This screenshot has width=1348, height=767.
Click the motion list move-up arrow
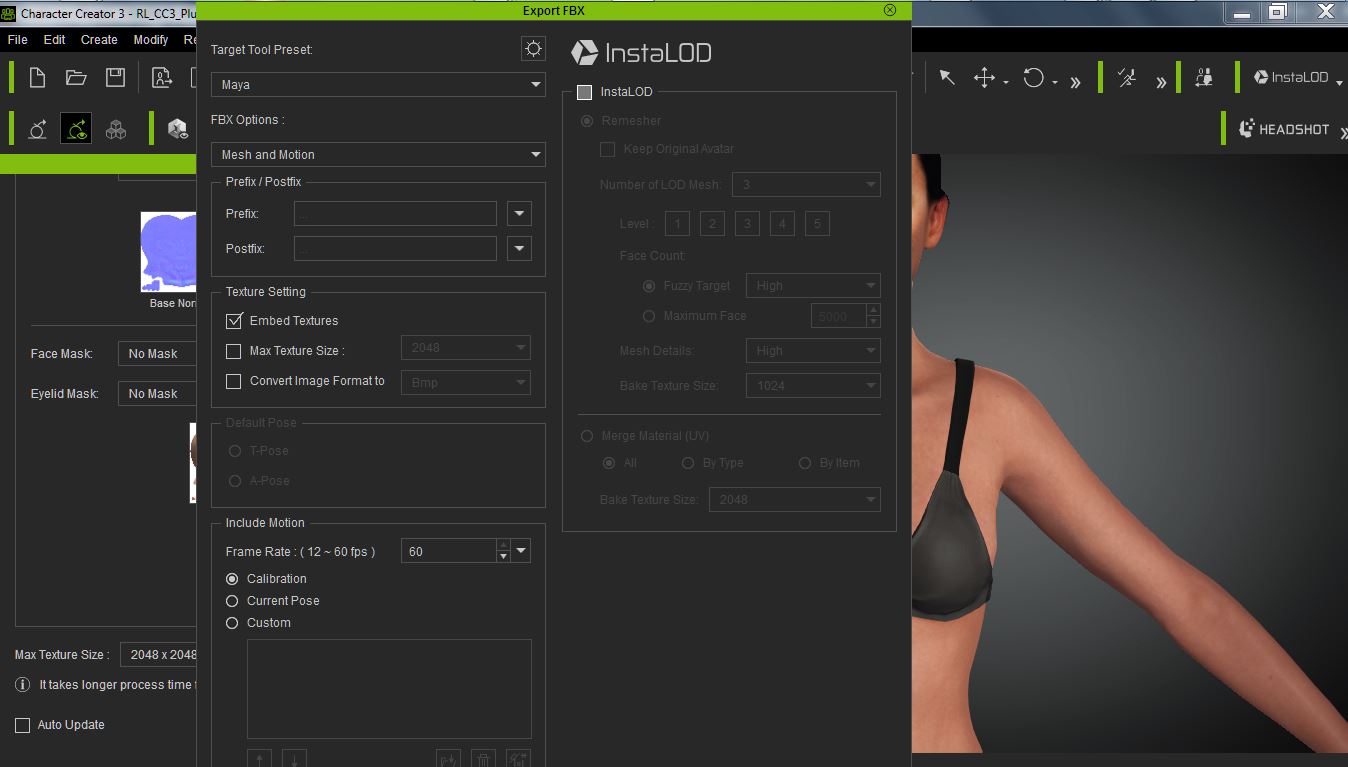tap(259, 758)
